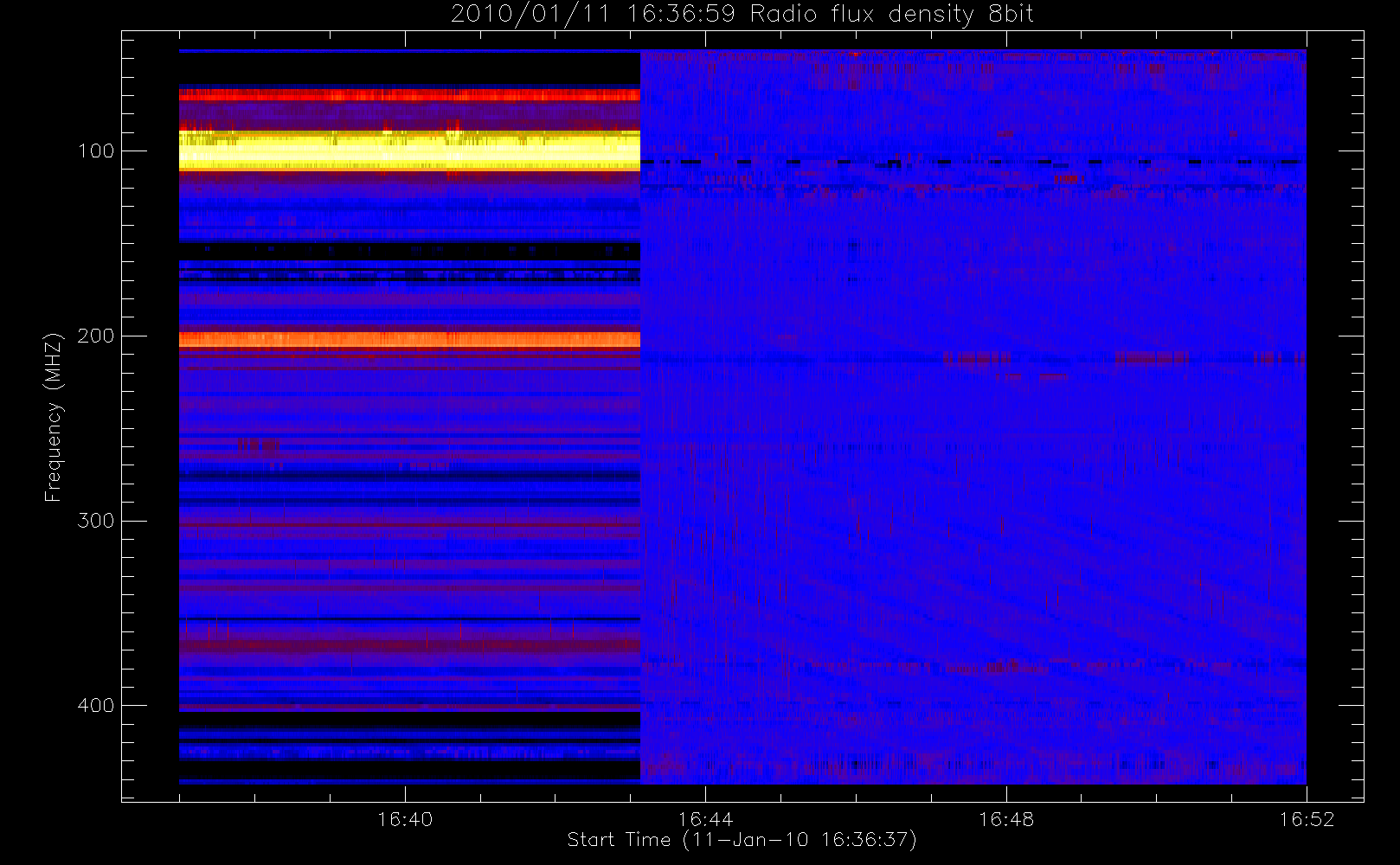This screenshot has height=865, width=1400.
Task: Click the 100 frequency tick label
Action: [x=96, y=151]
